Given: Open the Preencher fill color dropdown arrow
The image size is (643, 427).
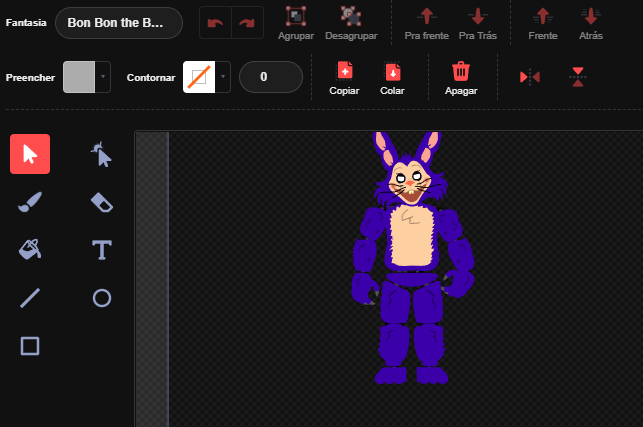Looking at the screenshot, I should coord(103,77).
